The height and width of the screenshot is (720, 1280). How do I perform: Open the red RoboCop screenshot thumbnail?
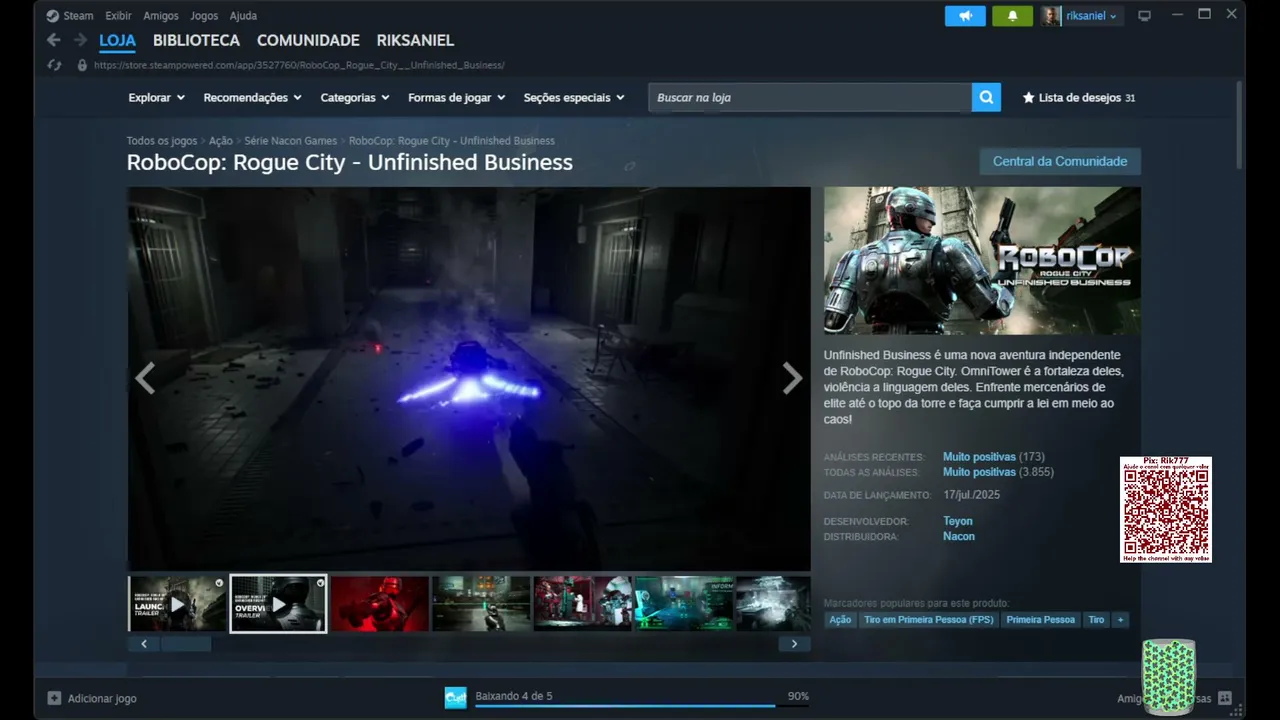[380, 604]
